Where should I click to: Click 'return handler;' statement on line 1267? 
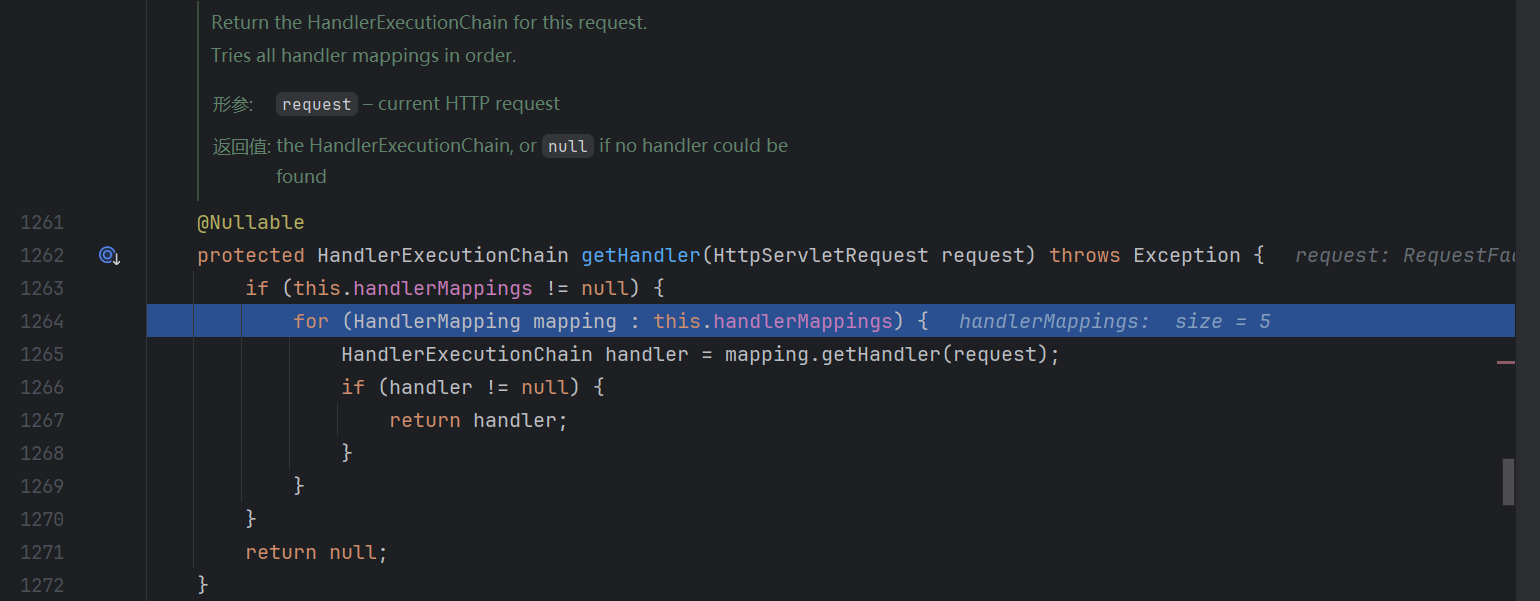[478, 420]
